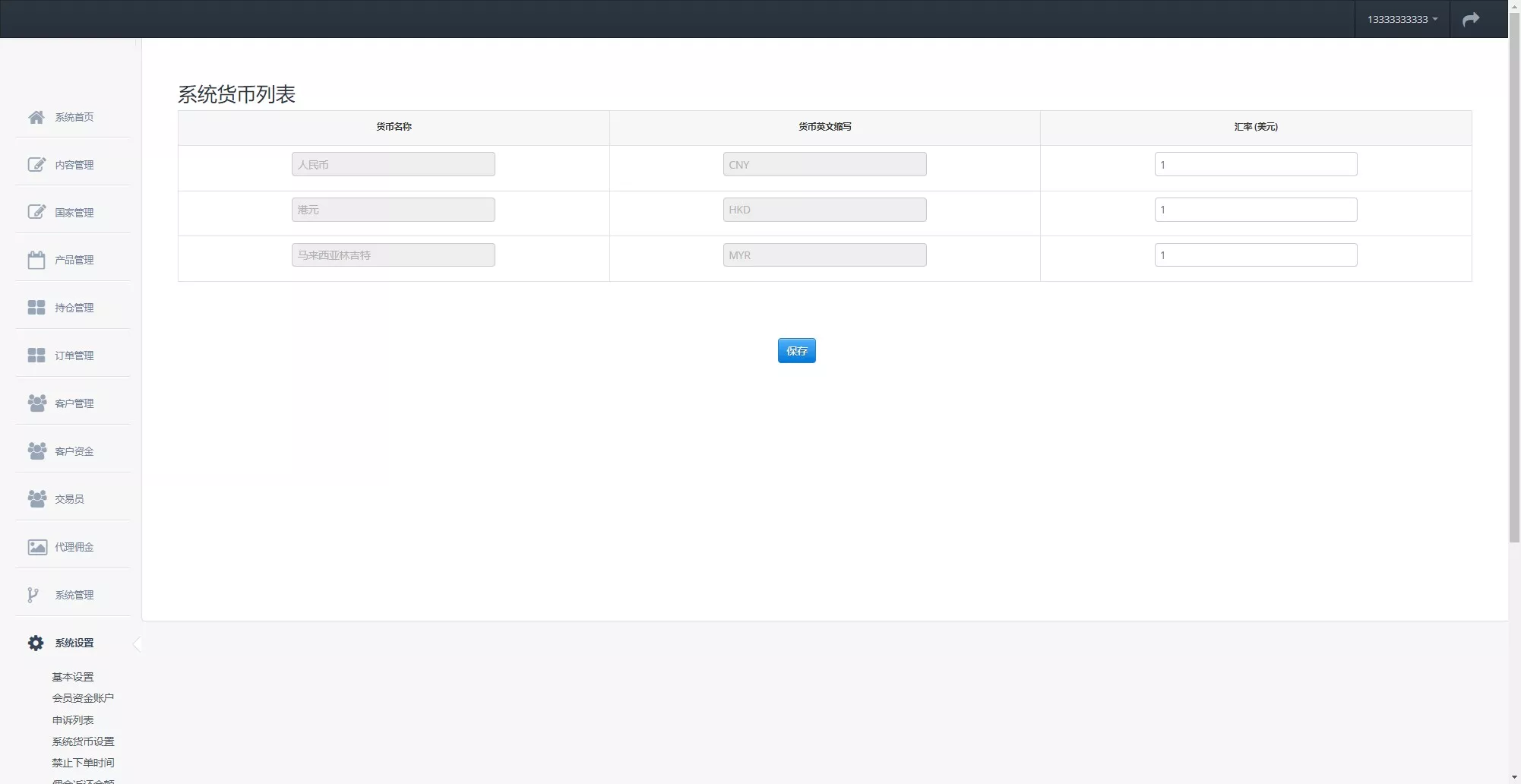Click the branch icon beside 系统管理
This screenshot has height=784, width=1521.
(33, 595)
